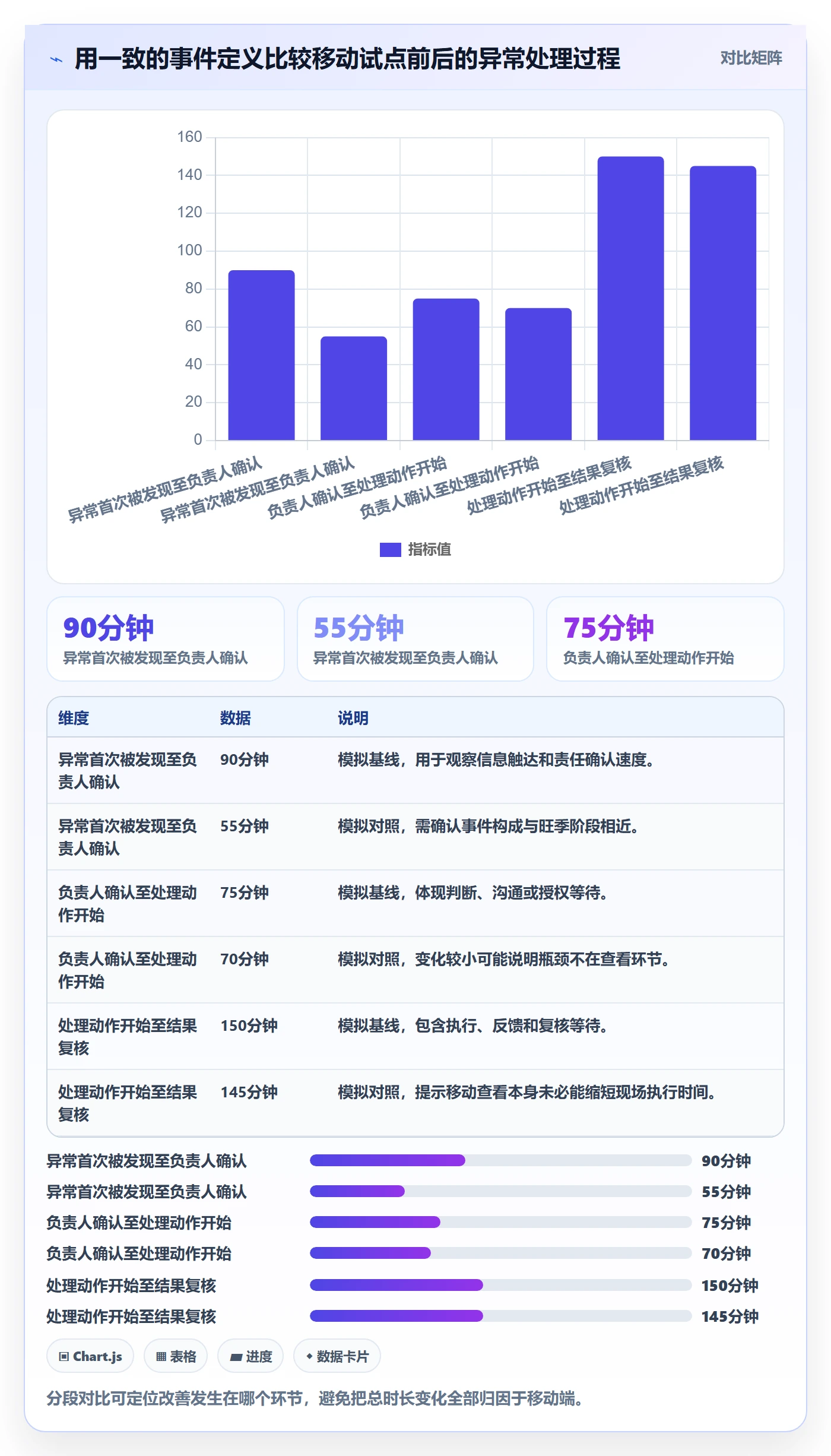Click the 表格 tag chip
Image resolution: width=831 pixels, height=1456 pixels.
[176, 1356]
